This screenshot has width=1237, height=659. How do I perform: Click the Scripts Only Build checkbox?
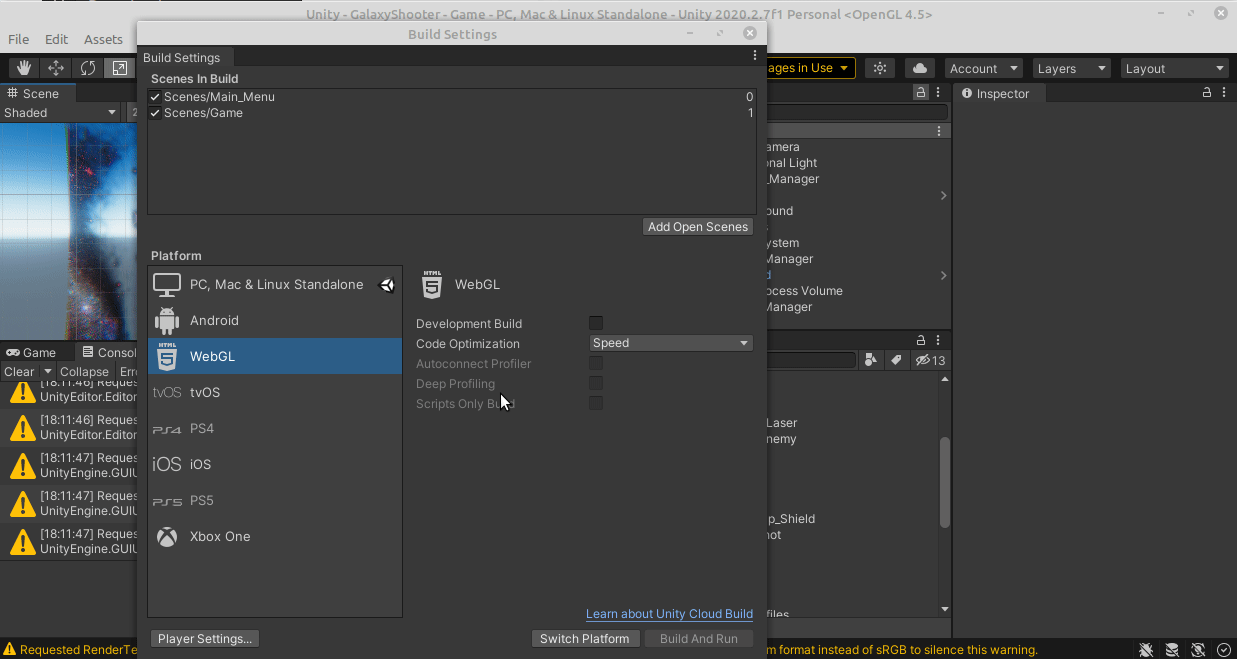pos(596,403)
